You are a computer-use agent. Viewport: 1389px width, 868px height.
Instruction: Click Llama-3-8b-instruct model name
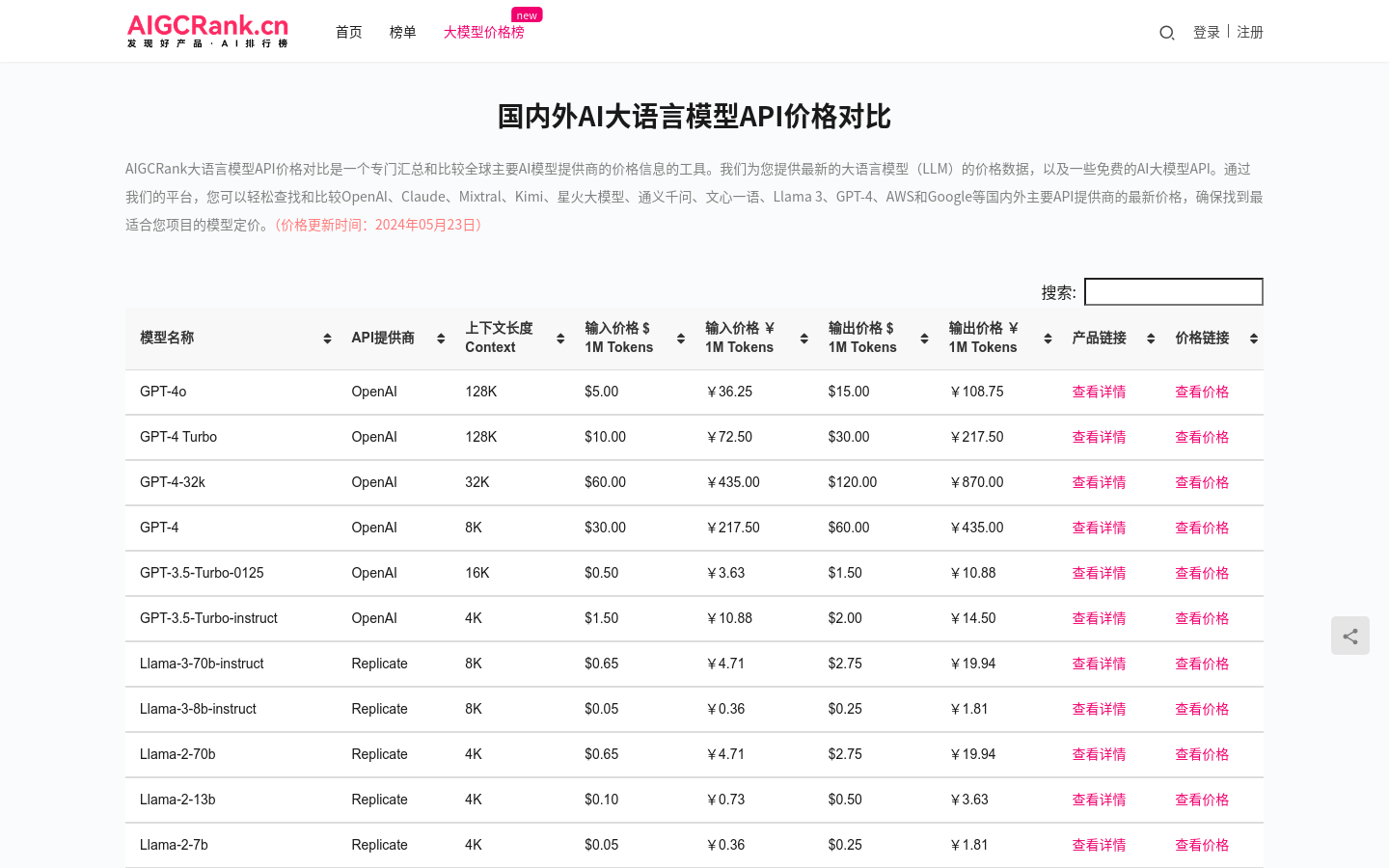click(198, 709)
